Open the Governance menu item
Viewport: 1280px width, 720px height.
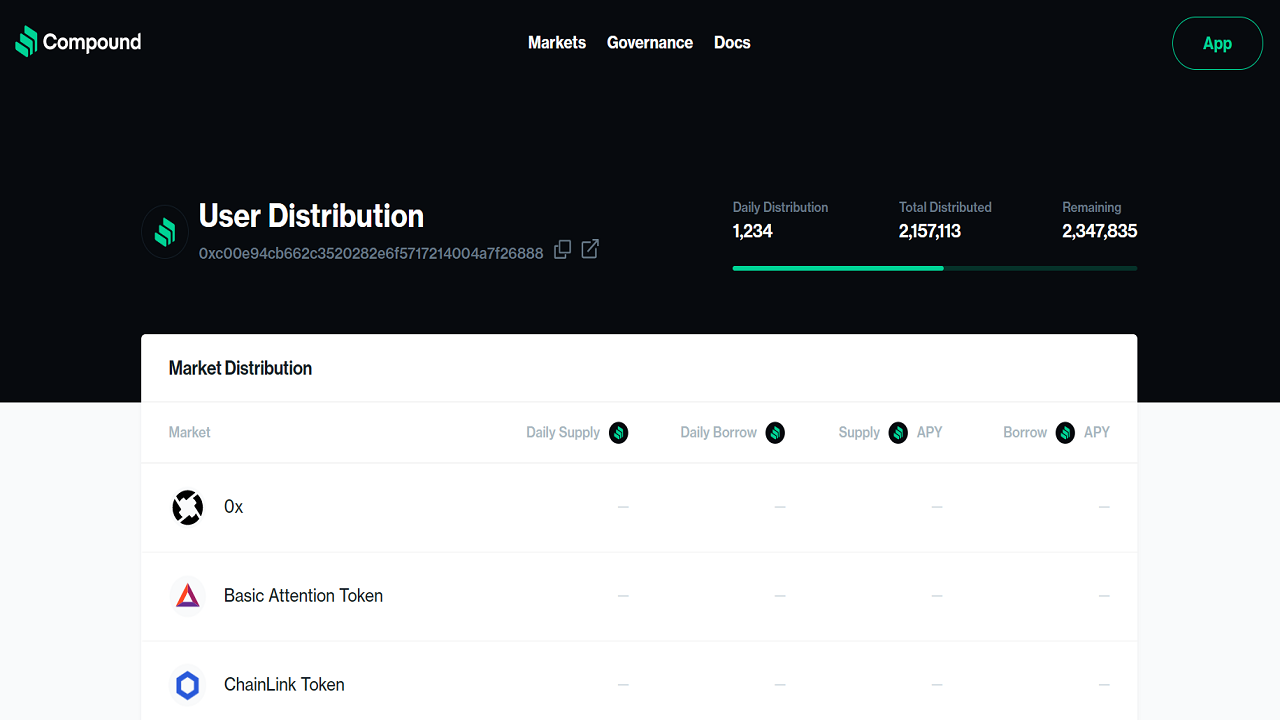coord(650,43)
